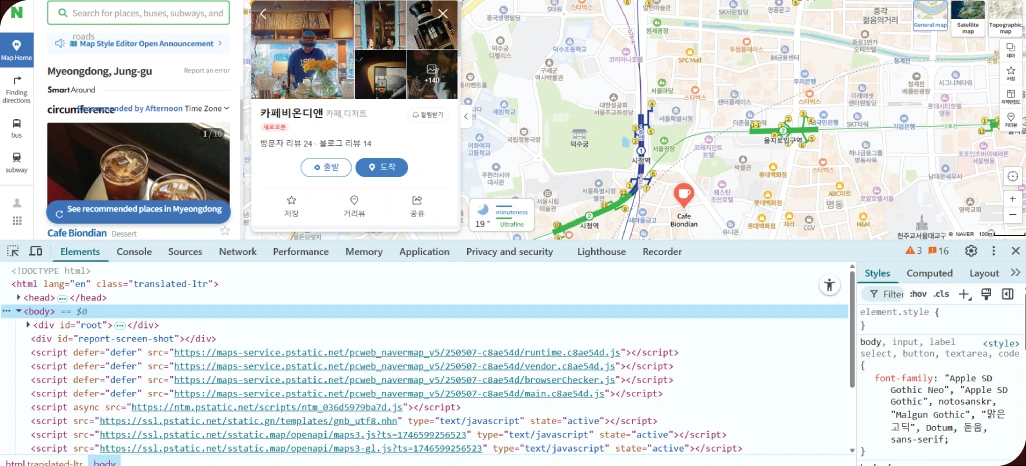The image size is (1026, 466).
Task: Switch to the Performance tab
Action: pos(301,251)
